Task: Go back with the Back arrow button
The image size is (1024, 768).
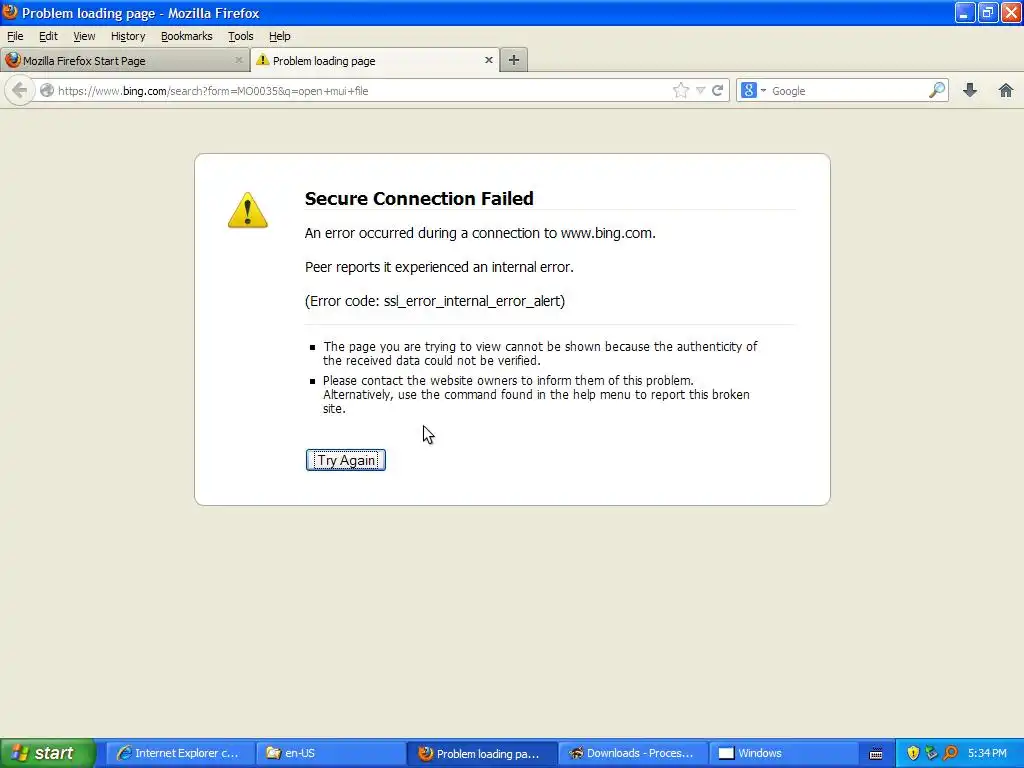Action: click(x=20, y=90)
